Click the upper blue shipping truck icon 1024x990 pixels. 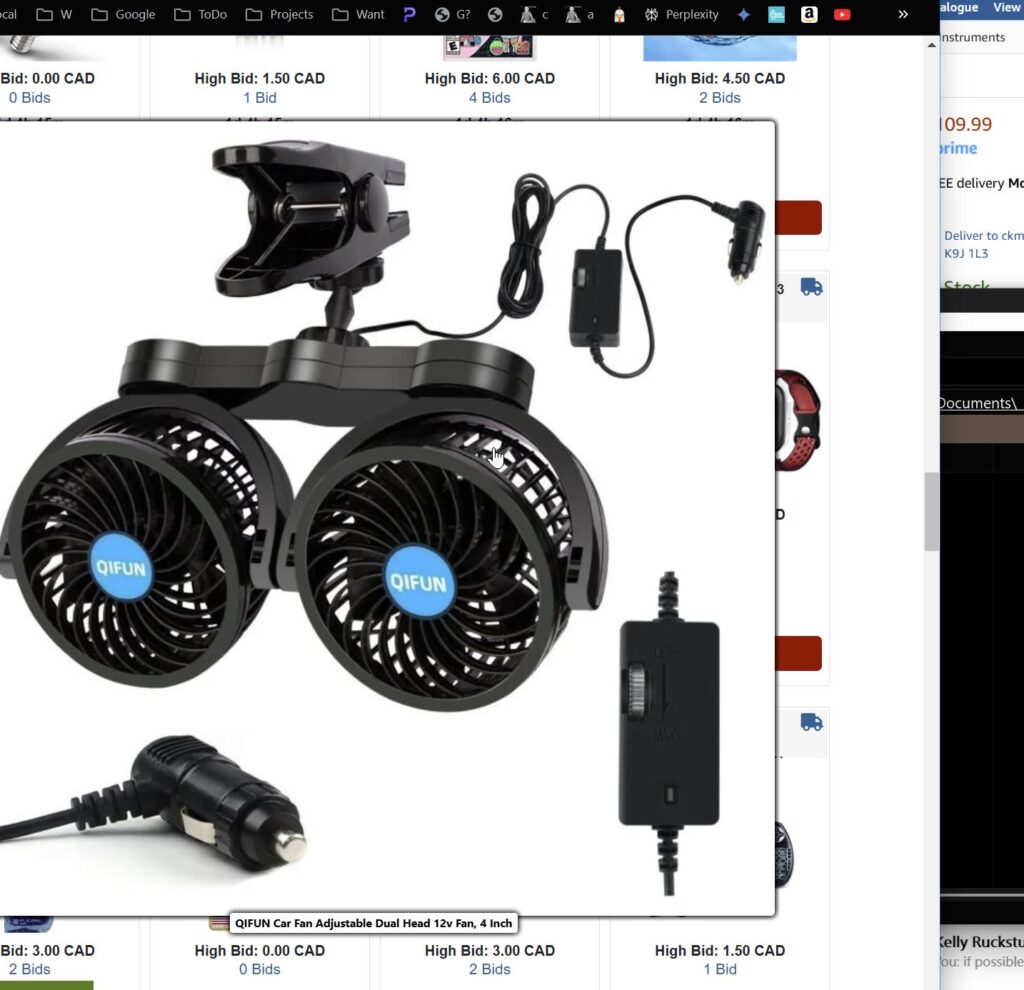click(811, 288)
